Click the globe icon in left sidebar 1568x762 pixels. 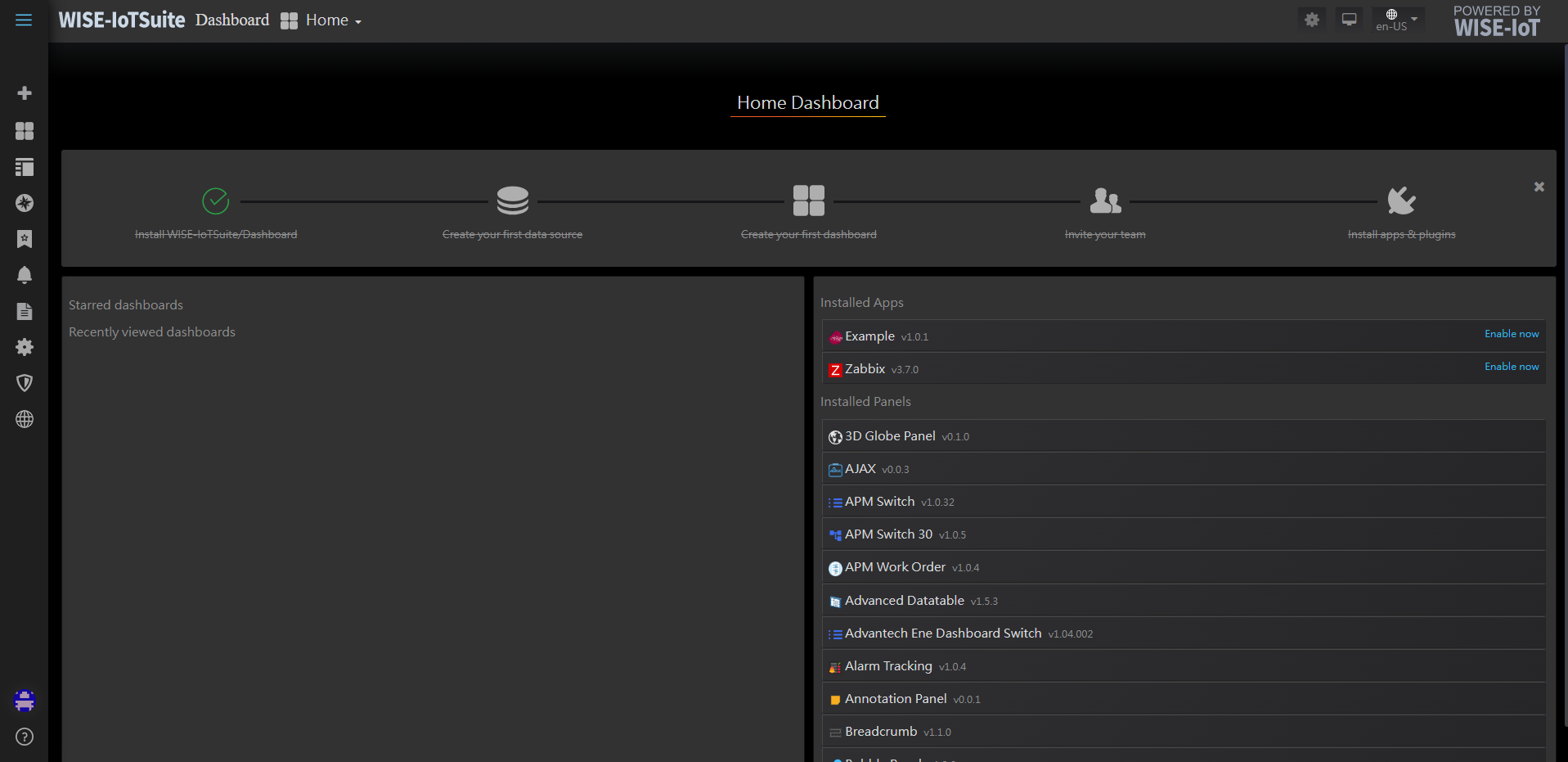pyautogui.click(x=25, y=419)
